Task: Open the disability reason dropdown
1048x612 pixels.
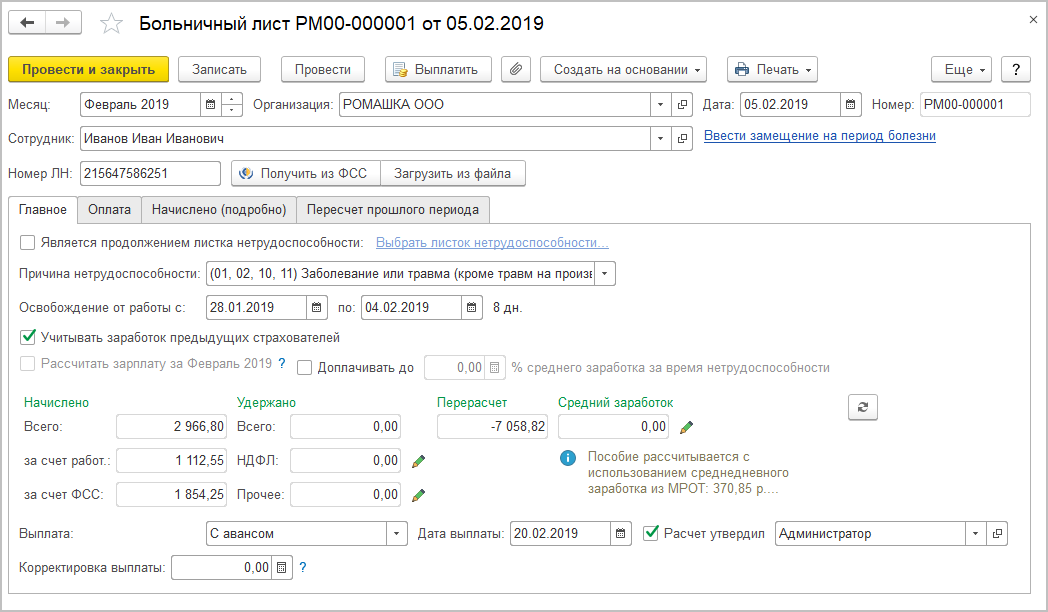Action: click(x=605, y=274)
